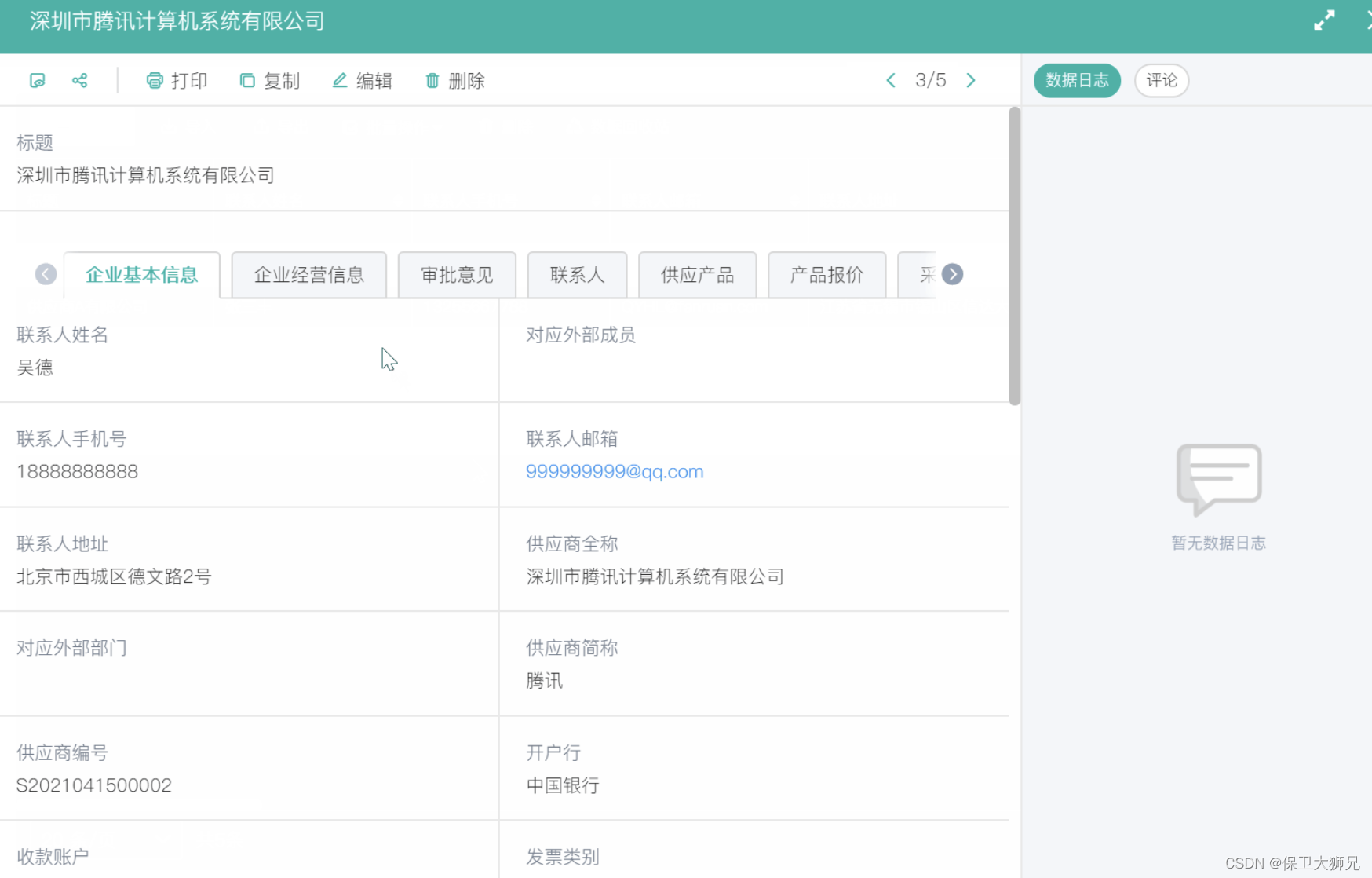Screen dimensions: 1372x878
Task: Click the 联系人邮箱 field label
Action: [x=572, y=439]
